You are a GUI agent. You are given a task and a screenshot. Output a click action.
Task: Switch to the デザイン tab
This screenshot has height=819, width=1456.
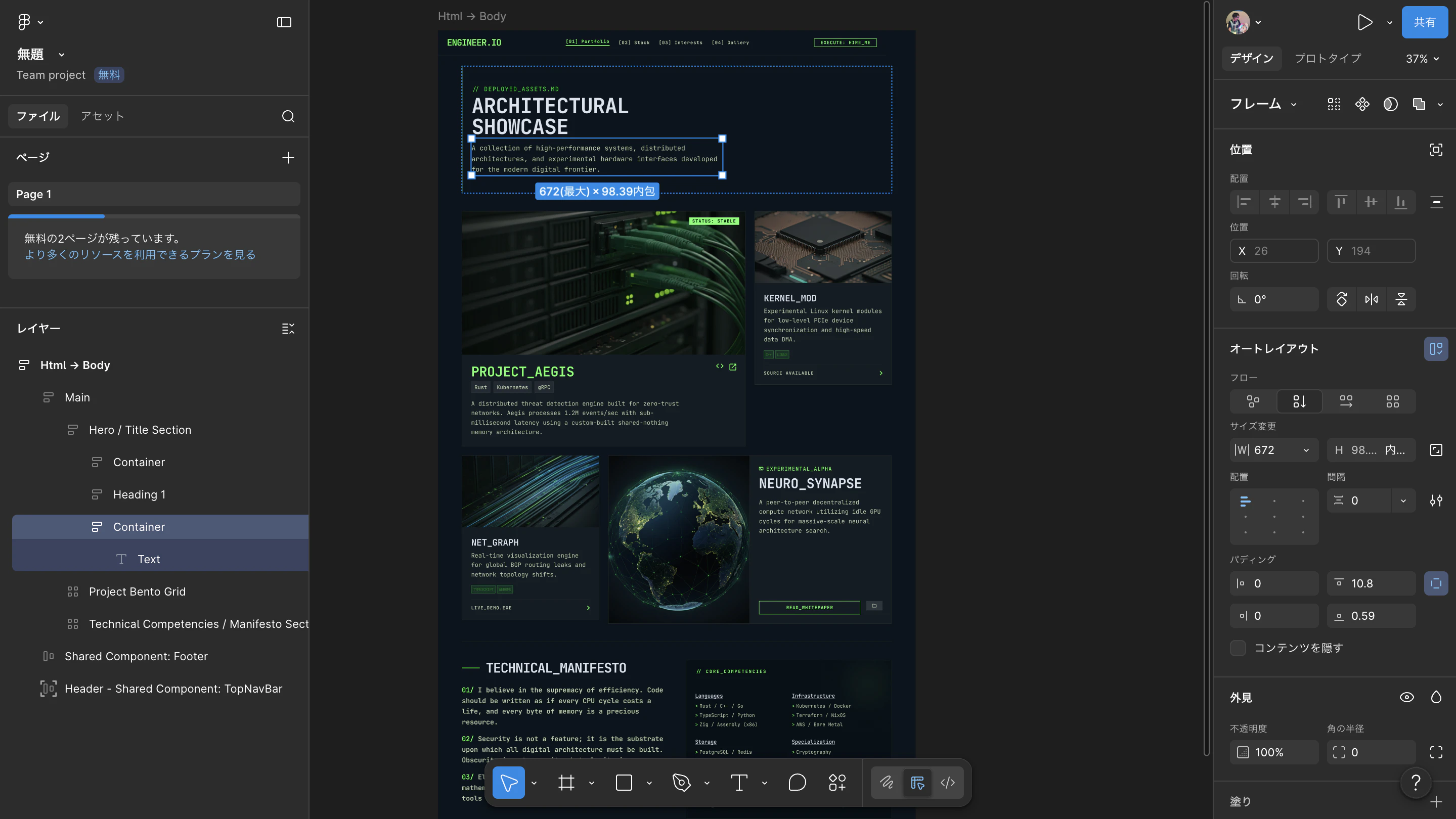pyautogui.click(x=1251, y=59)
